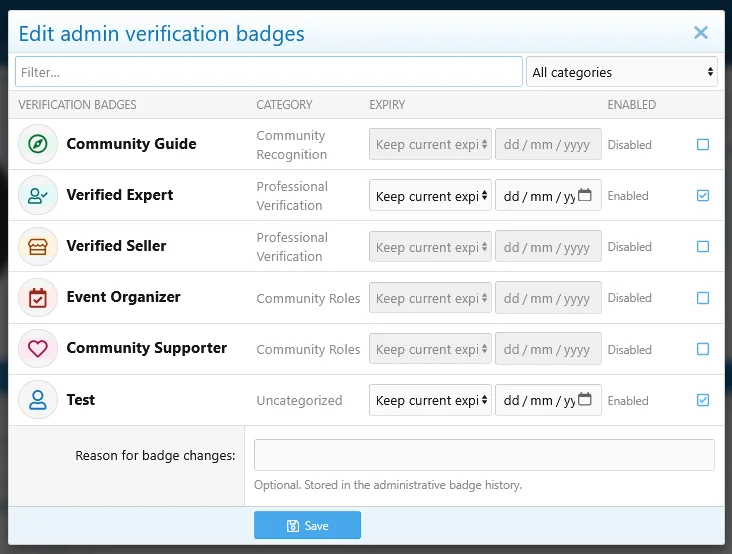Enable the Community Supporter badge checkbox

click(x=703, y=349)
